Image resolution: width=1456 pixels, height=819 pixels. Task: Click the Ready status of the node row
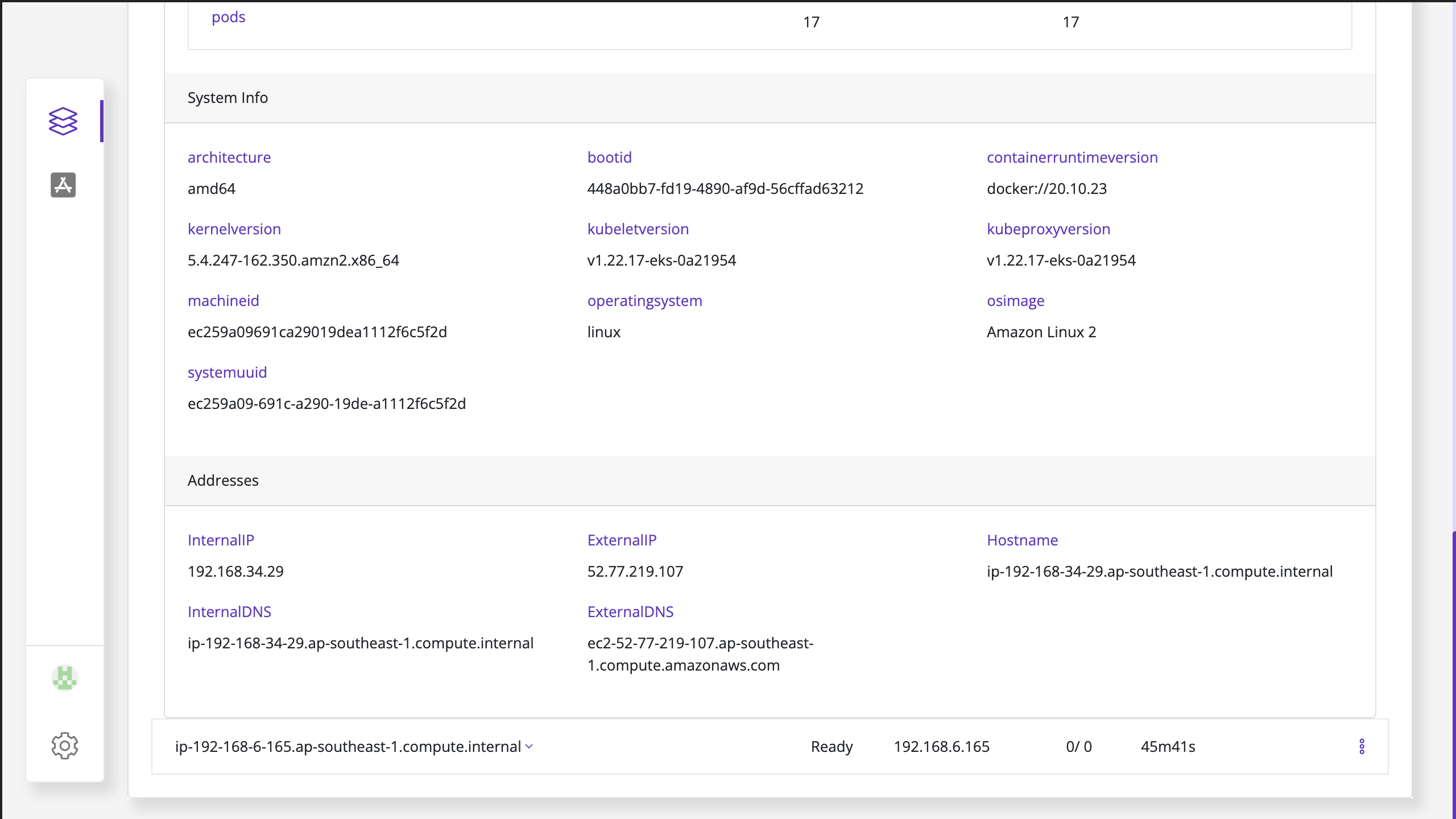tap(832, 746)
